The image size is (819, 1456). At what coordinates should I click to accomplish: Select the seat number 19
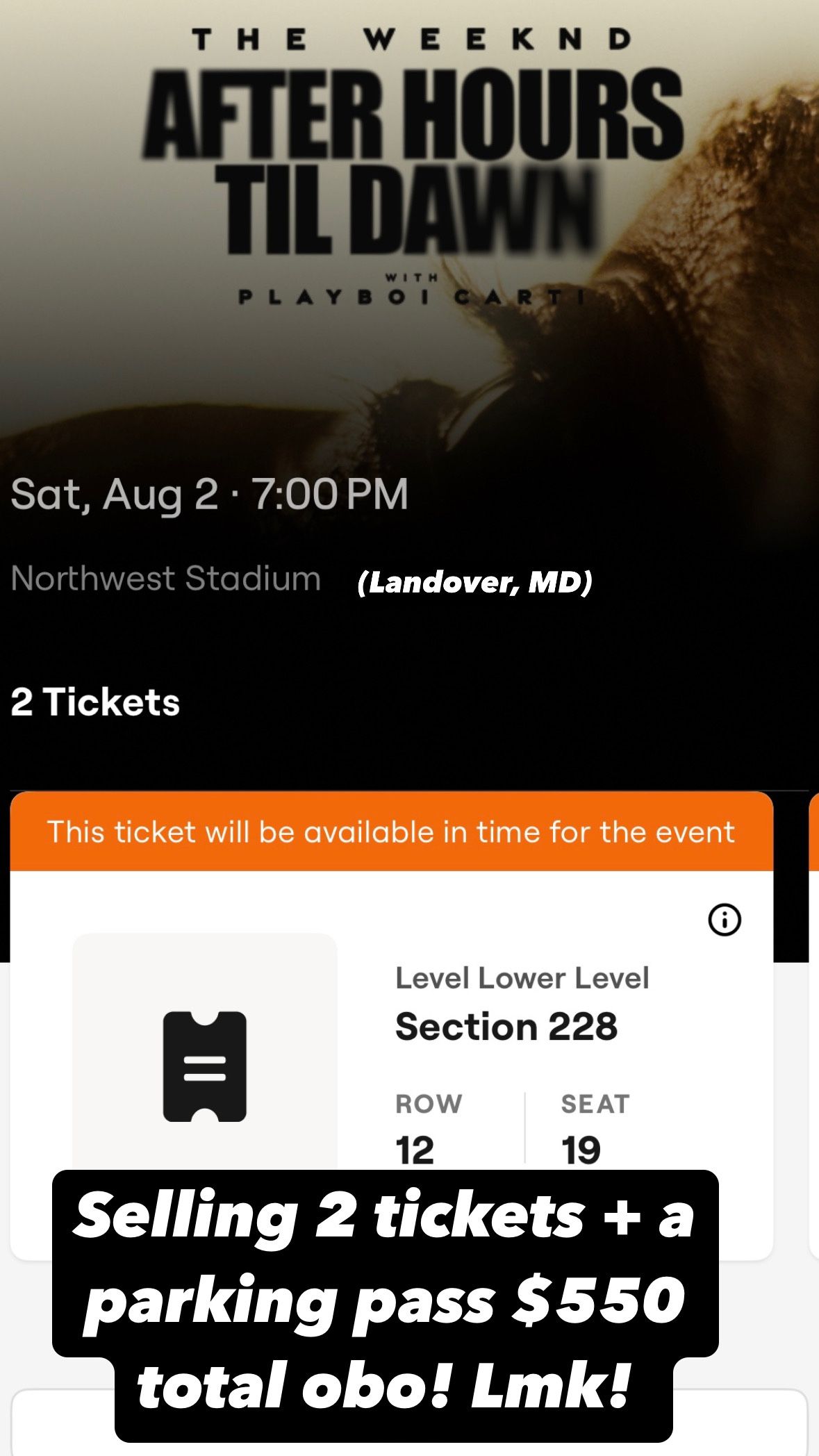(581, 1150)
